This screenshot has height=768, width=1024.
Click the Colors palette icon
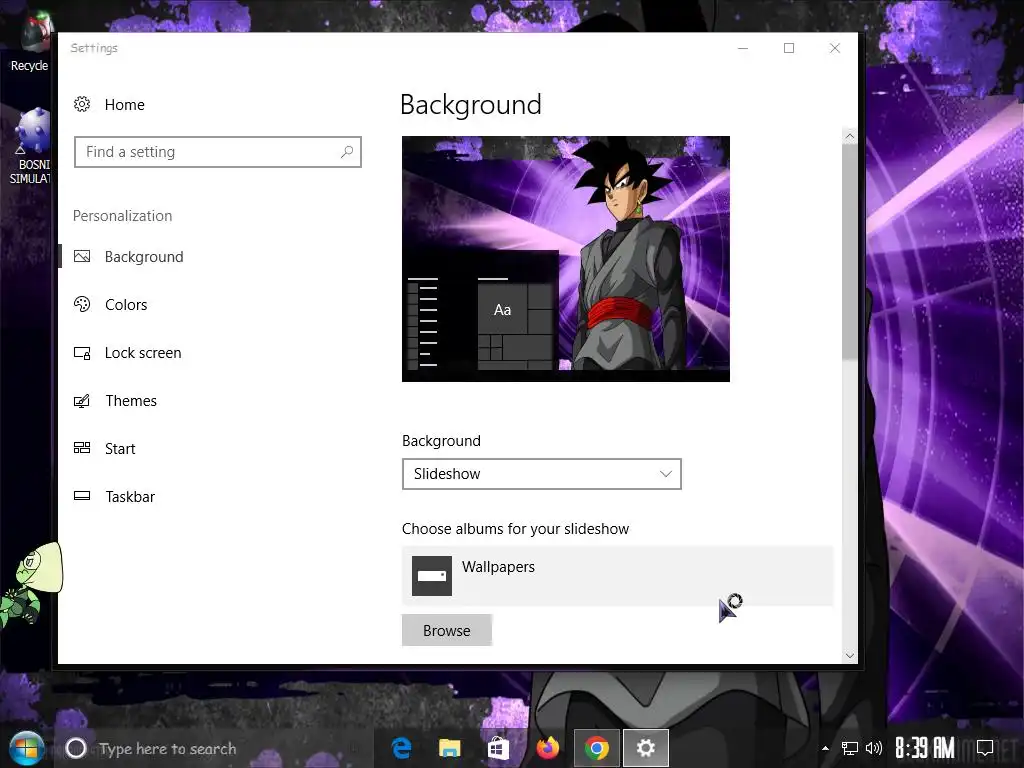pyautogui.click(x=82, y=304)
